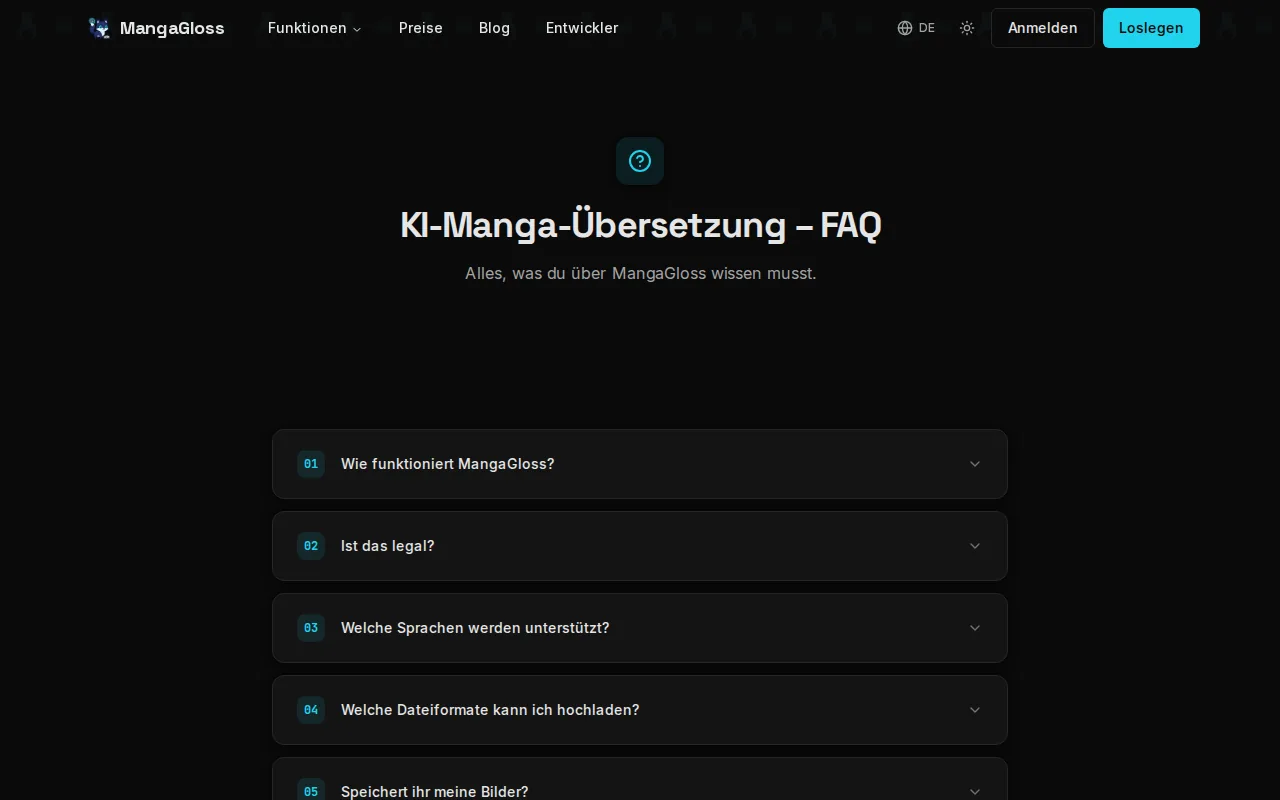The width and height of the screenshot is (1280, 800).
Task: Expand 'Wie funktioniert MangaGloss?' question
Action: (x=640, y=464)
